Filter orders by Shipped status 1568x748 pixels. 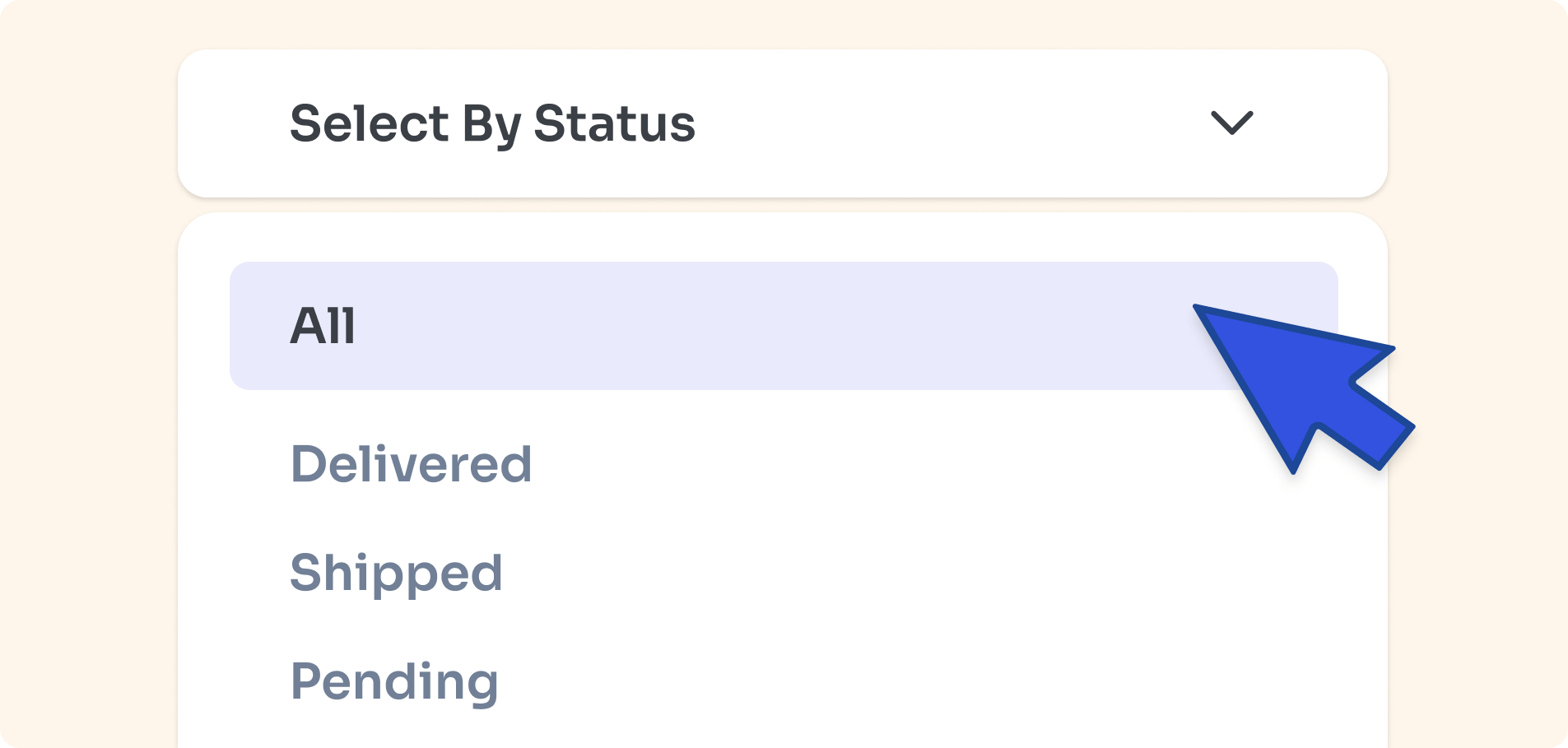point(396,573)
